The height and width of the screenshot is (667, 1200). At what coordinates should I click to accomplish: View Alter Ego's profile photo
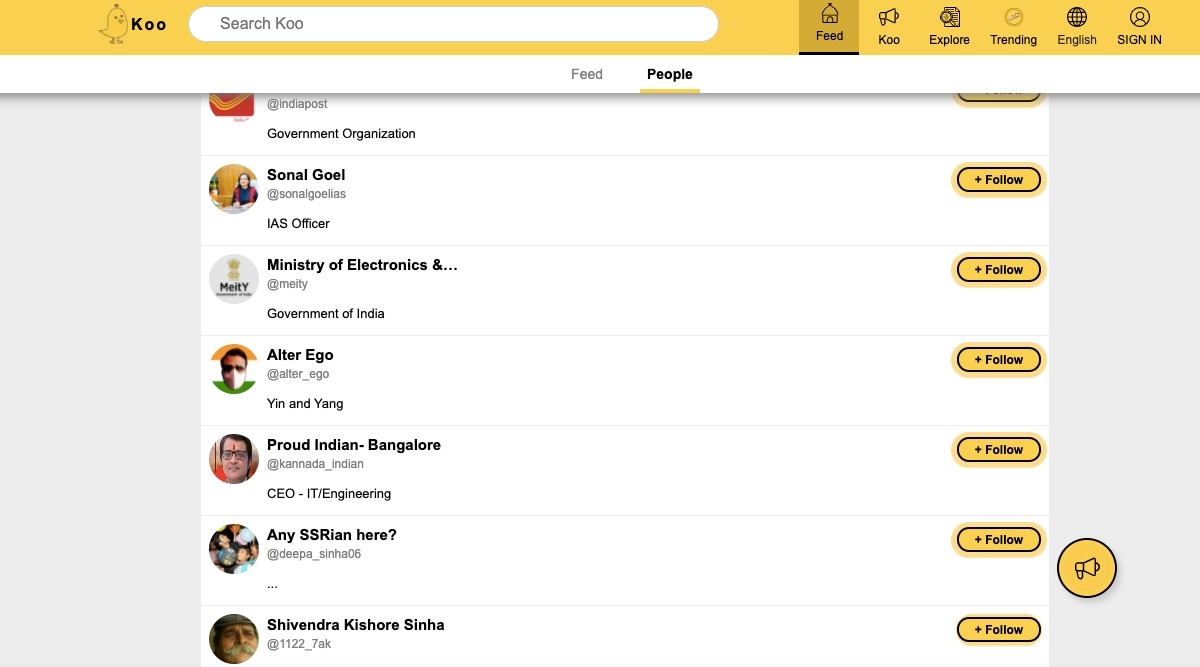tap(233, 368)
